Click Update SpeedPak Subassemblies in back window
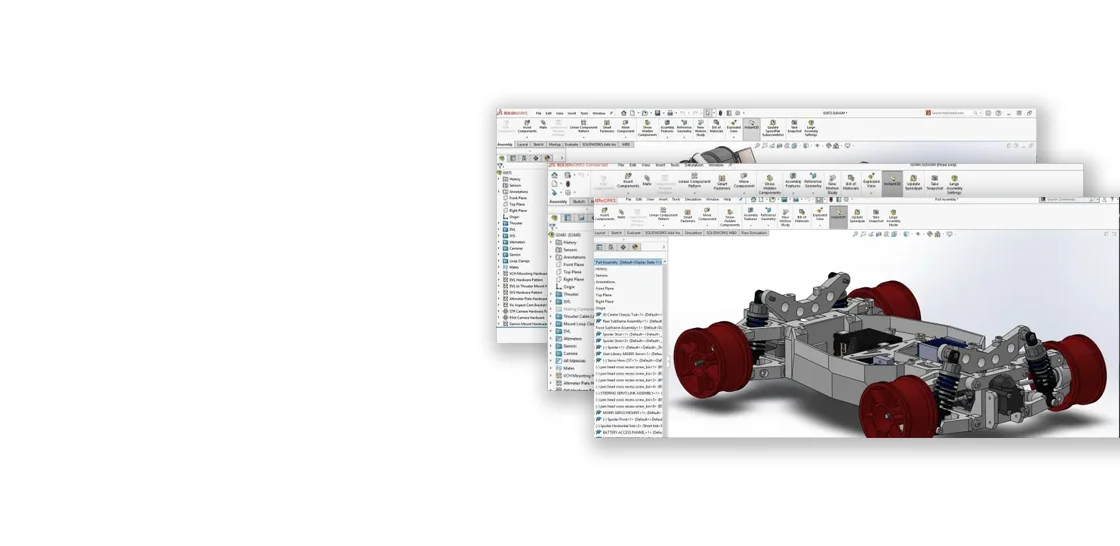1120x546 pixels. pyautogui.click(x=772, y=128)
